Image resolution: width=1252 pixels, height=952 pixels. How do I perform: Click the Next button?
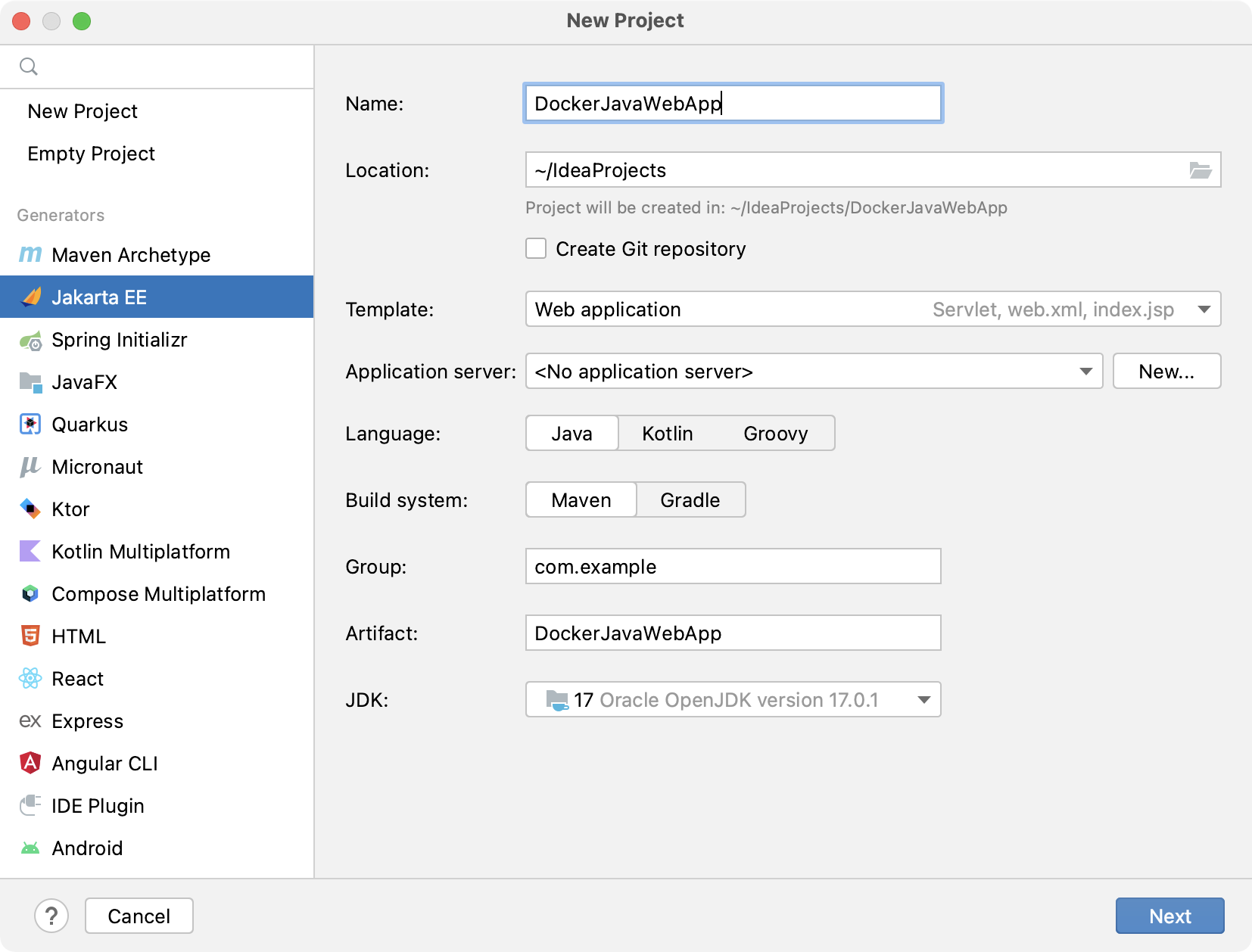(1169, 916)
